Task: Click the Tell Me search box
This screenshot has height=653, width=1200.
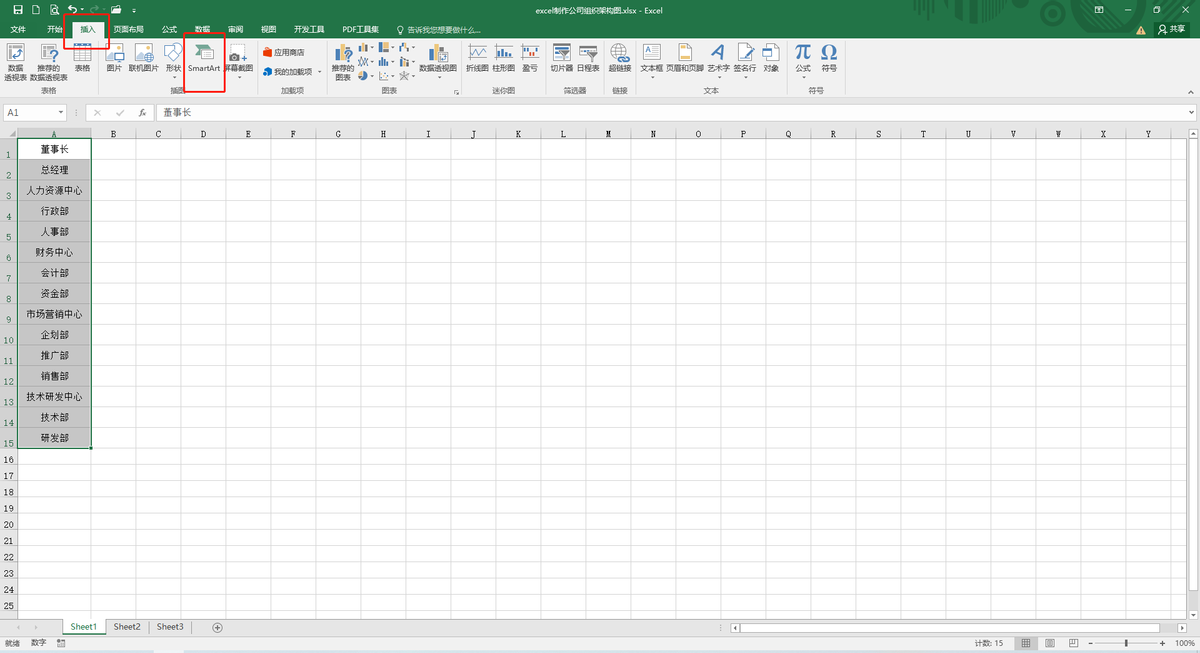Action: (440, 29)
